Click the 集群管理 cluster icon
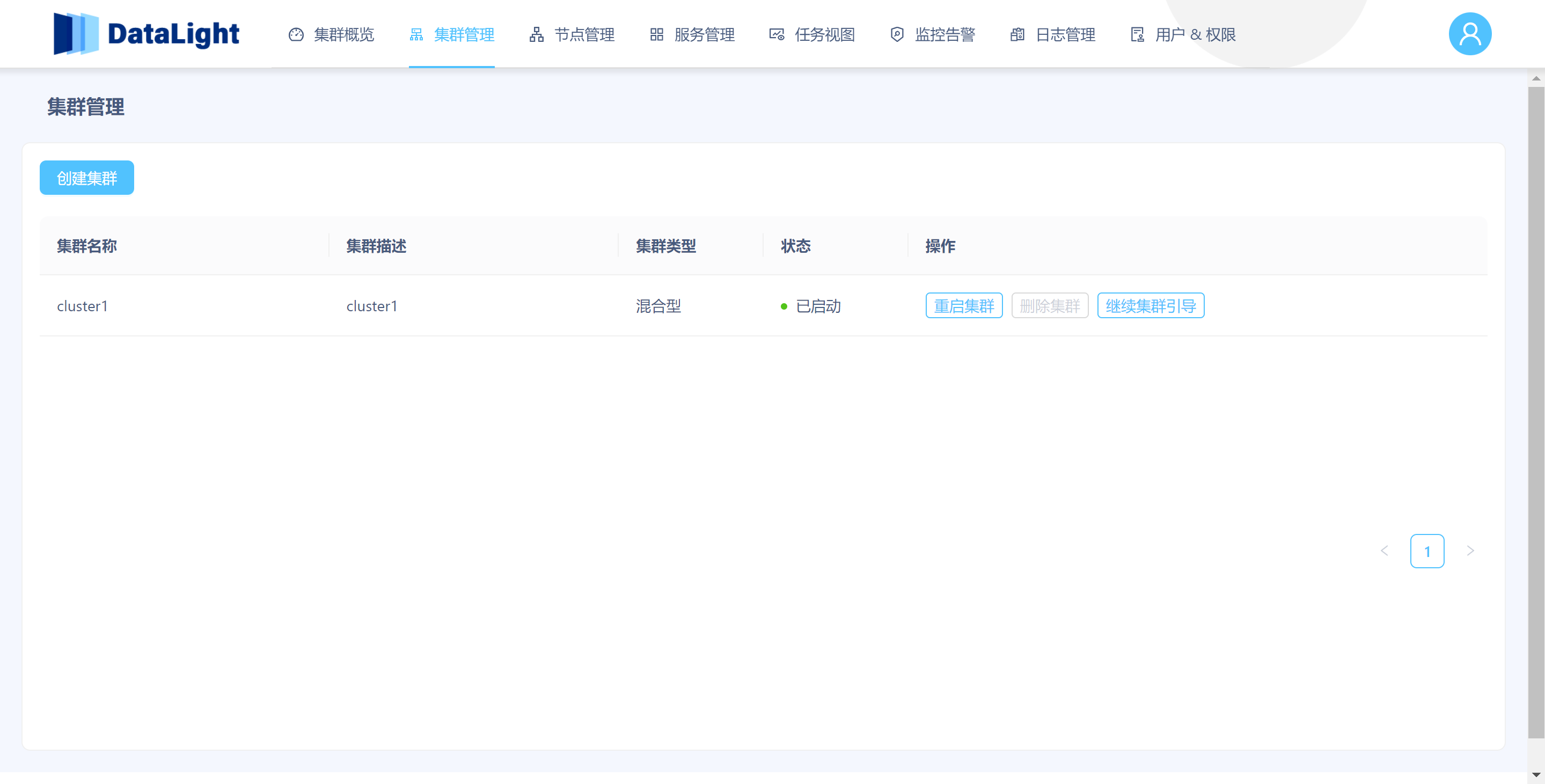The width and height of the screenshot is (1545, 784). click(x=416, y=35)
